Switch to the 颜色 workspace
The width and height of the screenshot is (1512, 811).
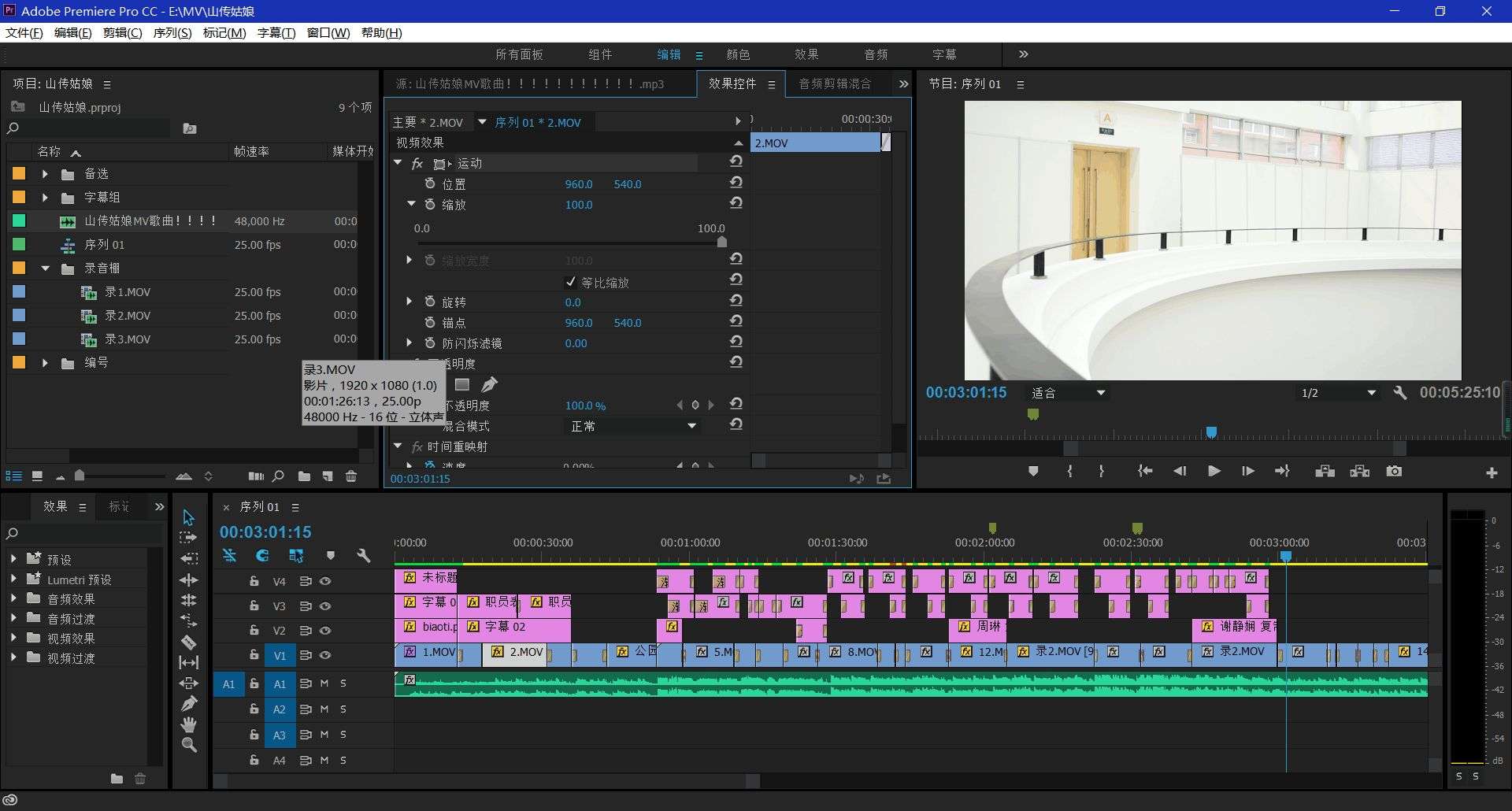click(x=737, y=54)
